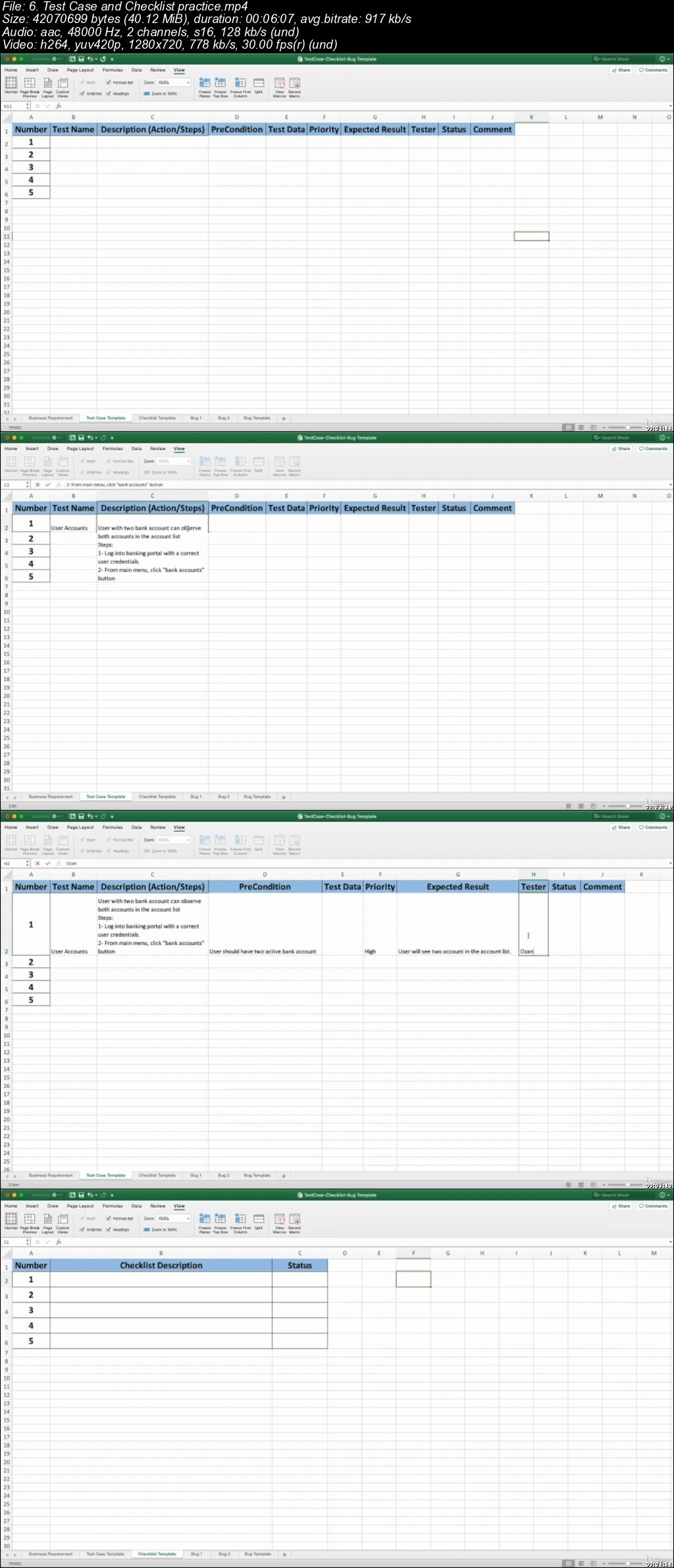674x1568 pixels.
Task: Select Normal view icon in the first frame
Action: [11, 83]
